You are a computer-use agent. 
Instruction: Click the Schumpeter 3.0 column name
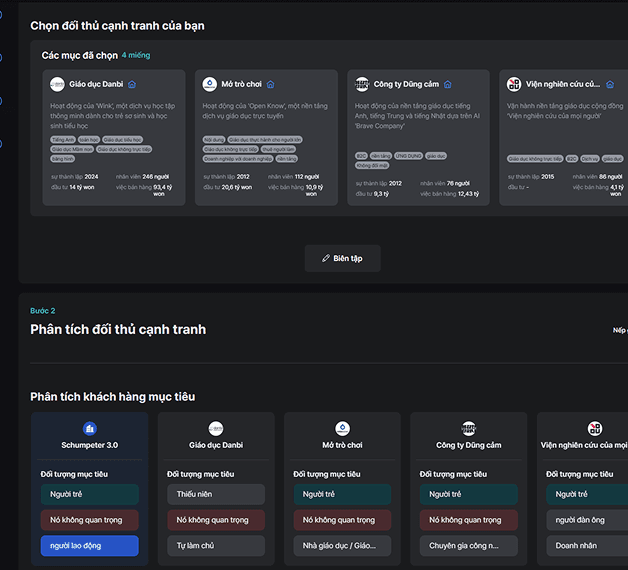[90, 445]
